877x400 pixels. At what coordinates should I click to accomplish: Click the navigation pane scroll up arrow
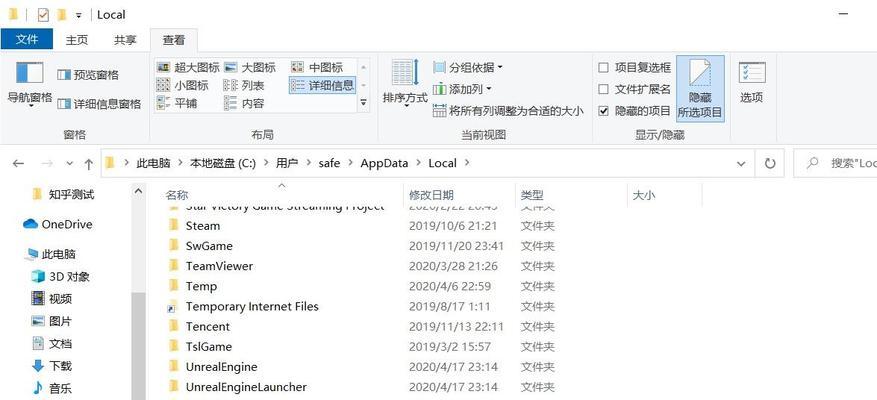coord(138,191)
